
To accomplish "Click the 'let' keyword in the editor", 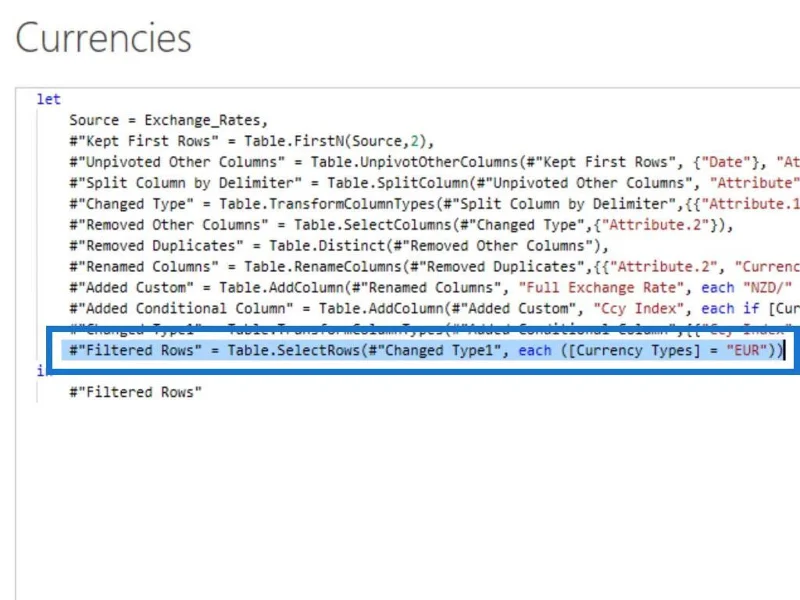I will point(48,99).
